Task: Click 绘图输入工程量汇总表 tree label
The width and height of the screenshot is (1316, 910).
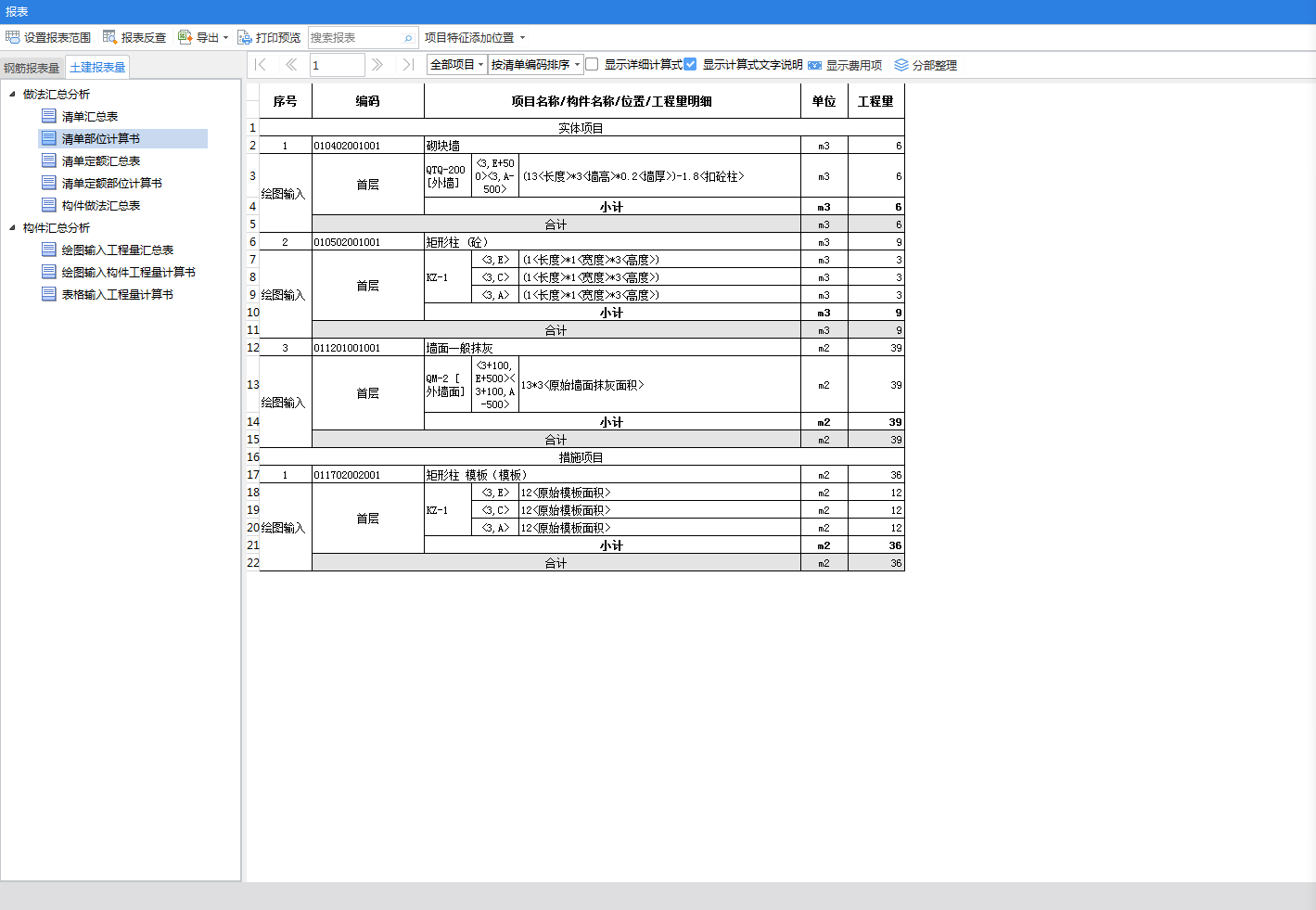Action: click(x=118, y=250)
